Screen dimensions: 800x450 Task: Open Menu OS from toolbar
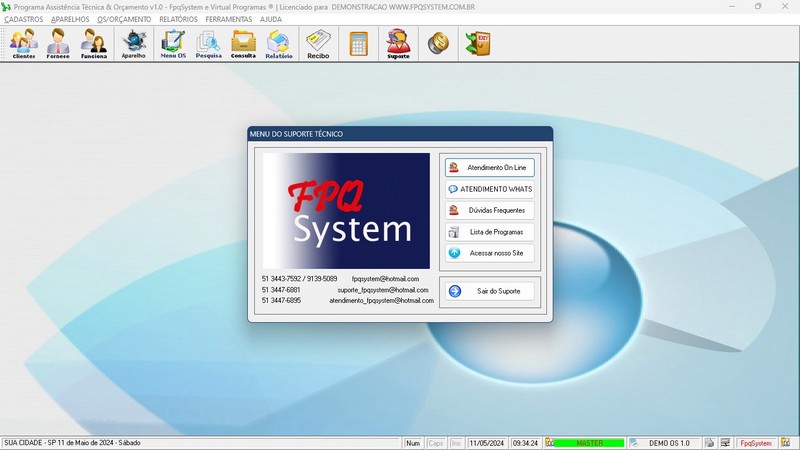click(173, 44)
